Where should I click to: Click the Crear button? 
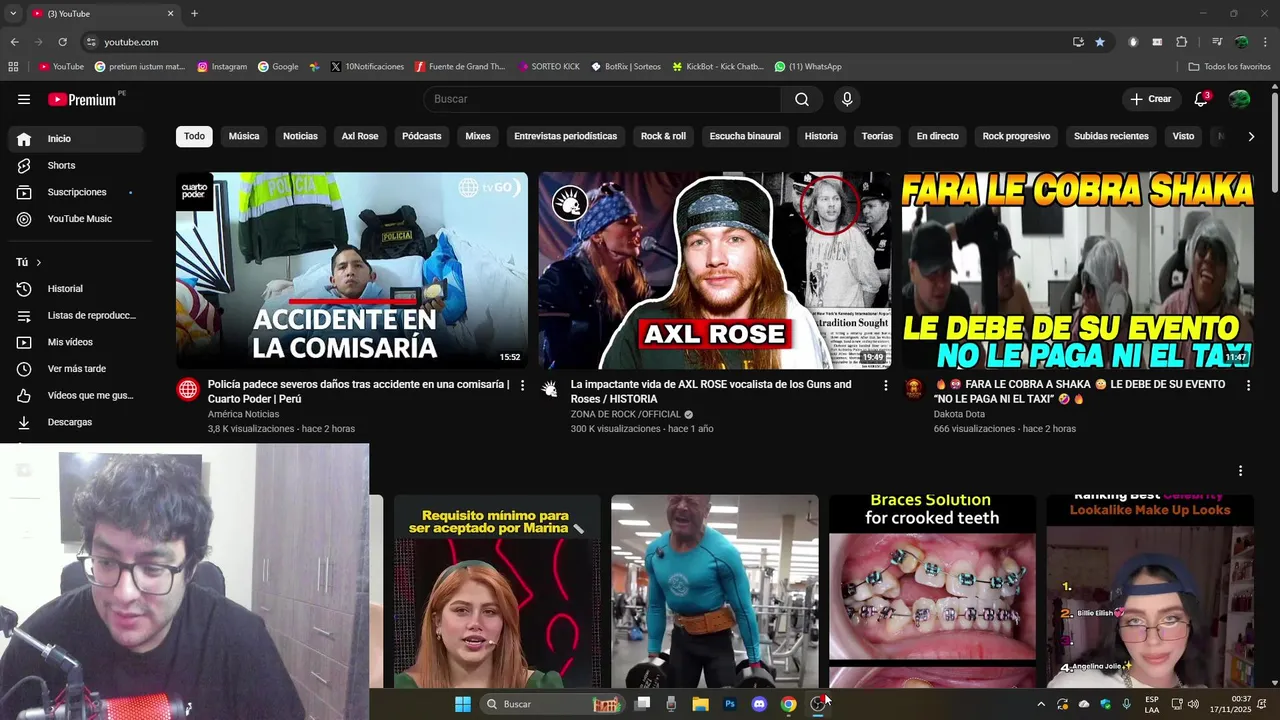point(1150,99)
